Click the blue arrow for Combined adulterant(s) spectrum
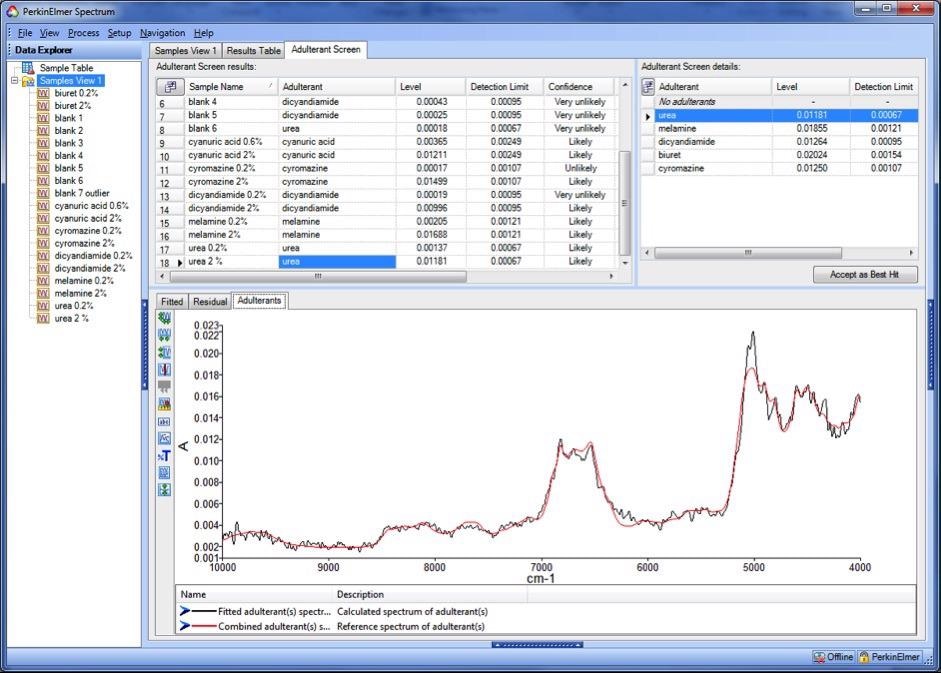 point(185,626)
